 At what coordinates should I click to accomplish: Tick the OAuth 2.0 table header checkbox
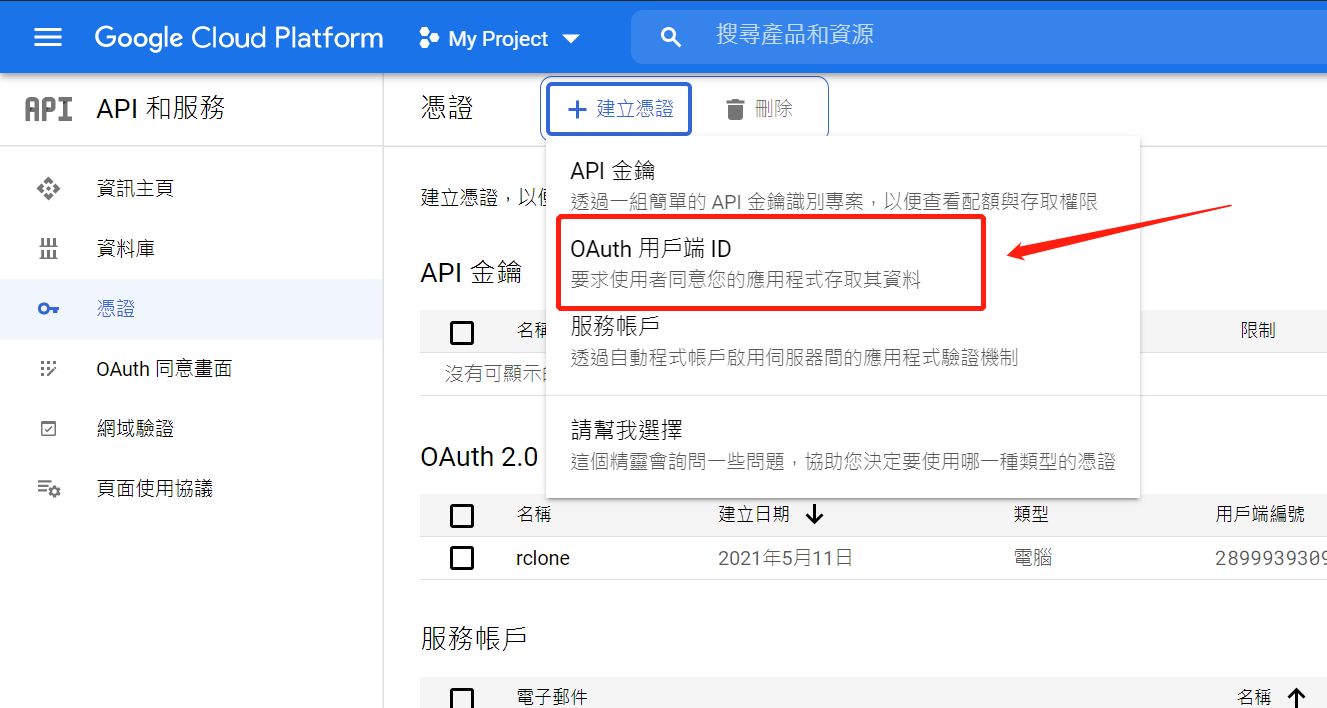click(462, 516)
